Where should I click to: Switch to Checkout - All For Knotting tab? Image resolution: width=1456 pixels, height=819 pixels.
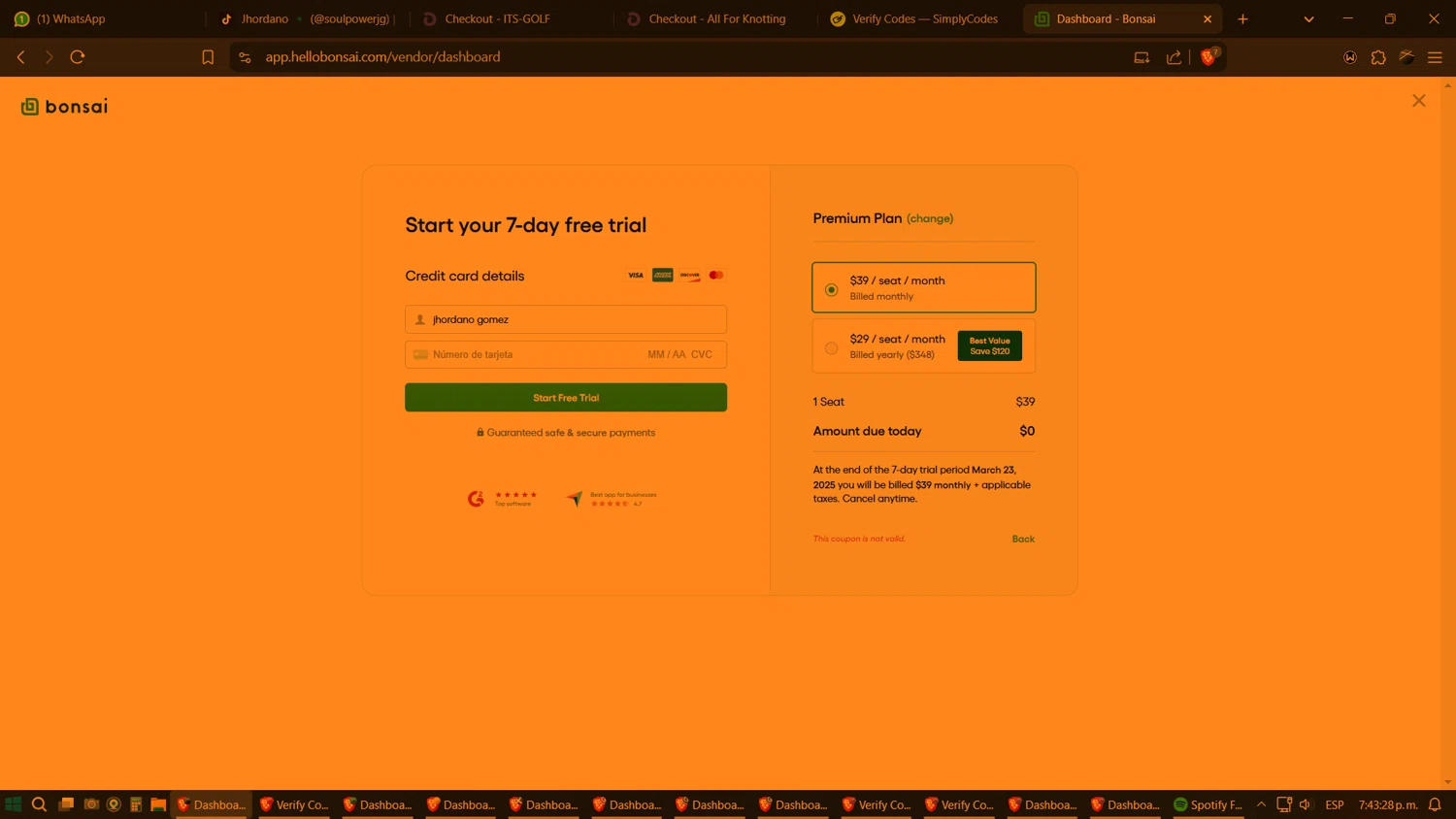pos(714,18)
